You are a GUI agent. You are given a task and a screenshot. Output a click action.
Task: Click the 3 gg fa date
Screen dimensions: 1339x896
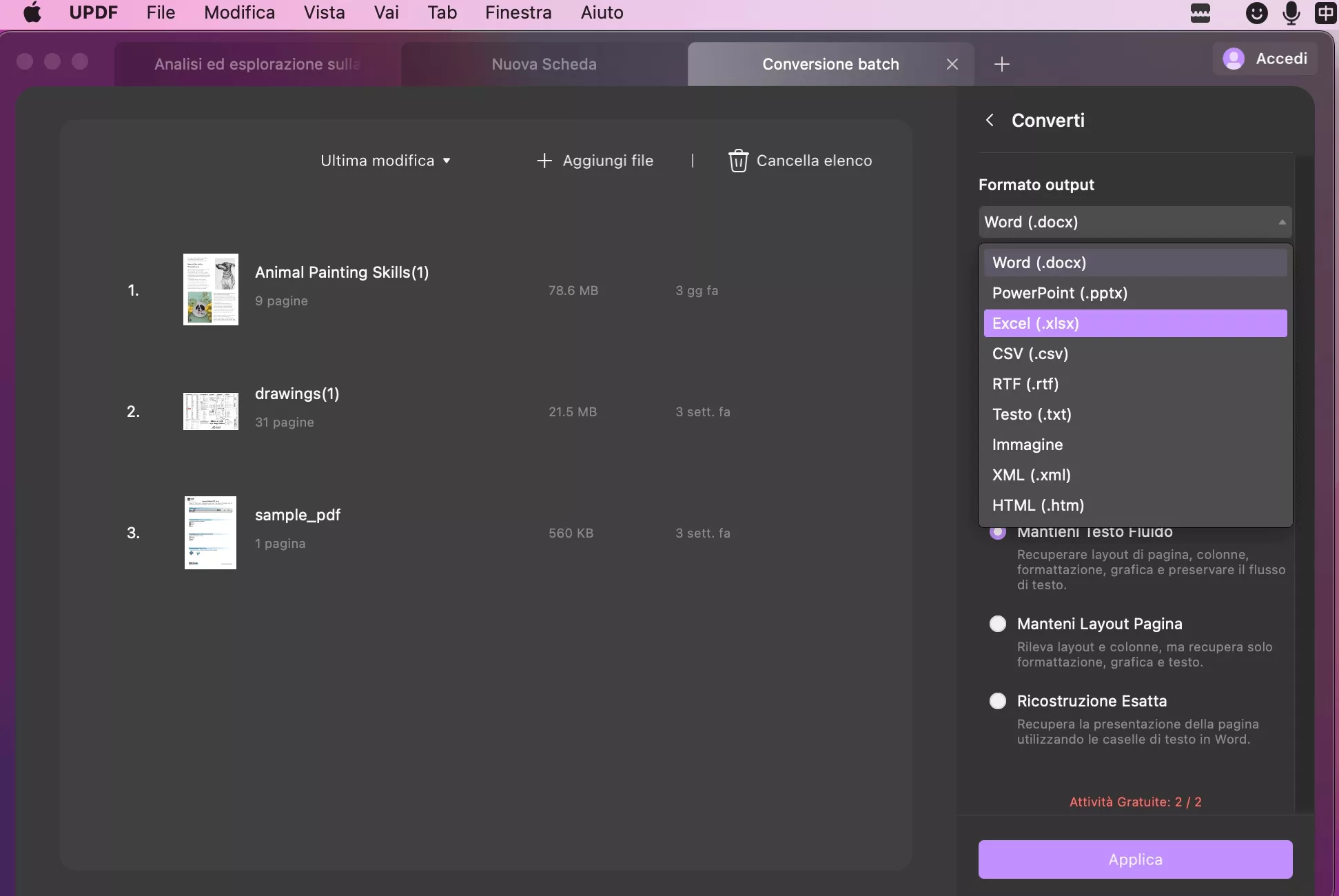click(x=697, y=290)
